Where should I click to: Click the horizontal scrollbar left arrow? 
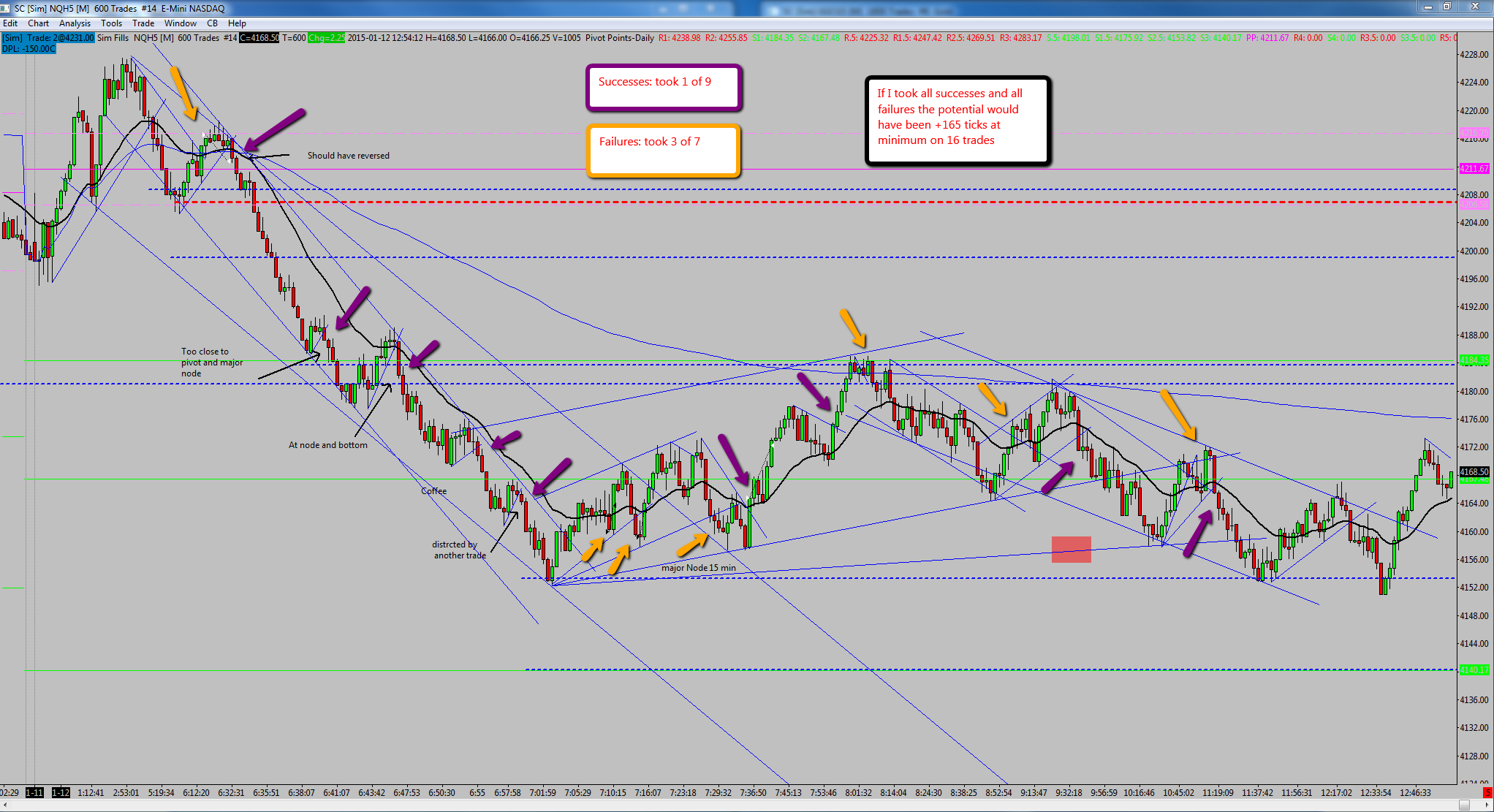(x=5, y=805)
